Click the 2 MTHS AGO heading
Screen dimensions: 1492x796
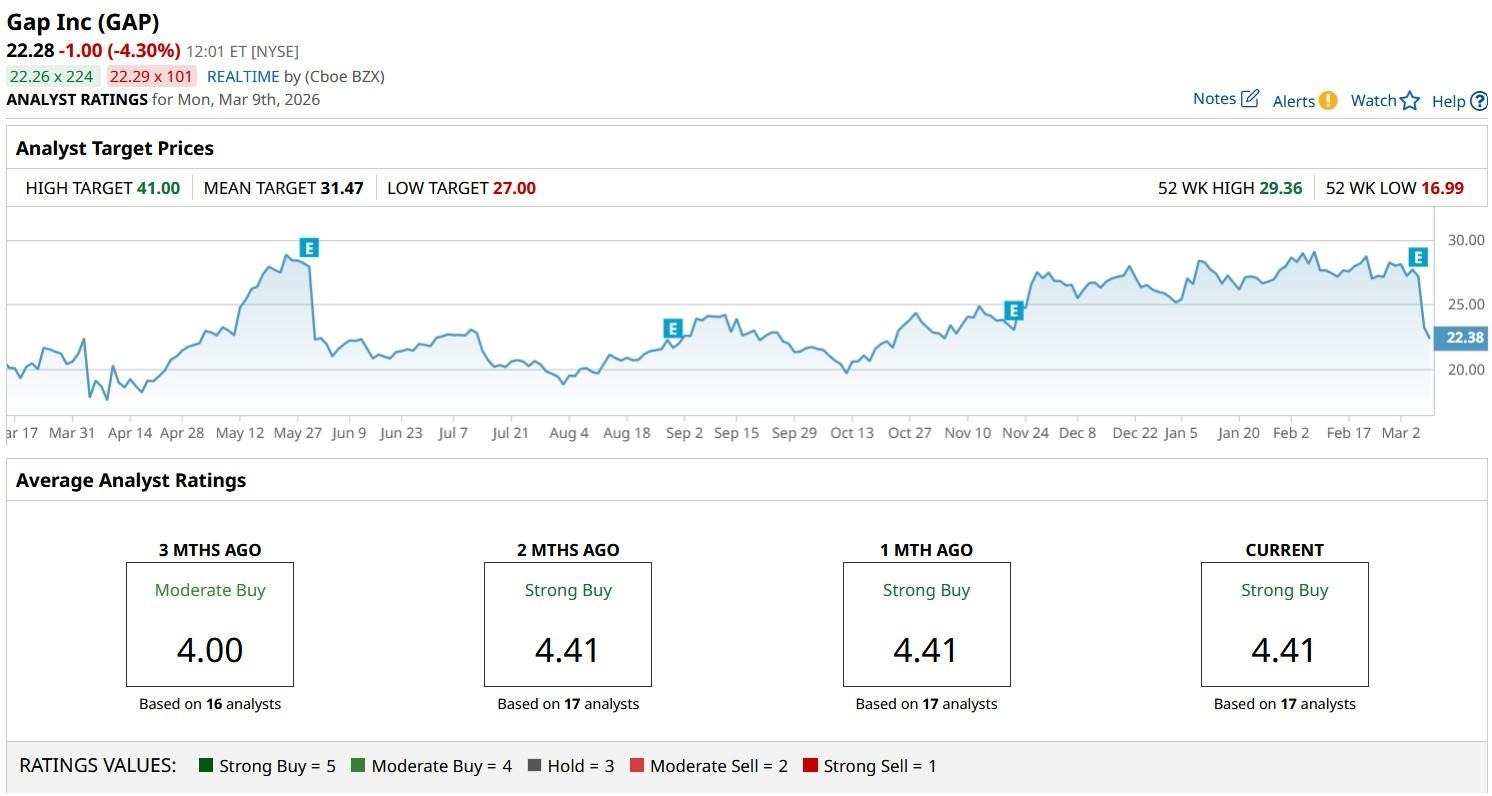pos(568,550)
